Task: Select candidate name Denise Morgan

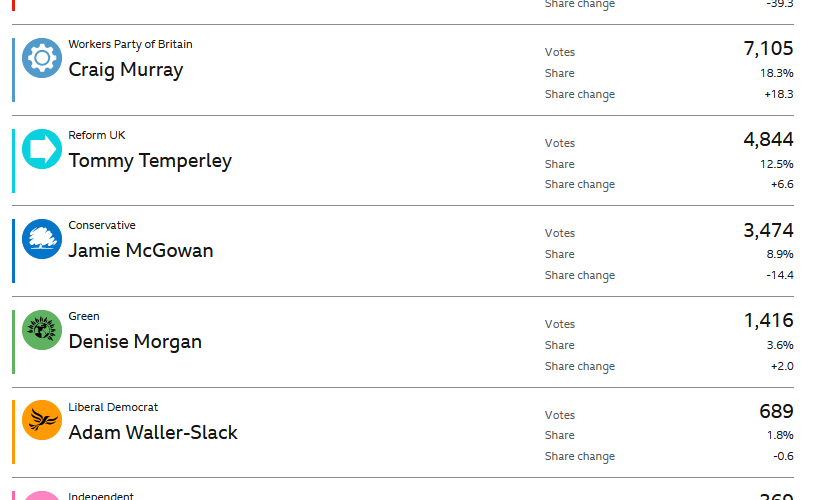Action: [x=135, y=342]
